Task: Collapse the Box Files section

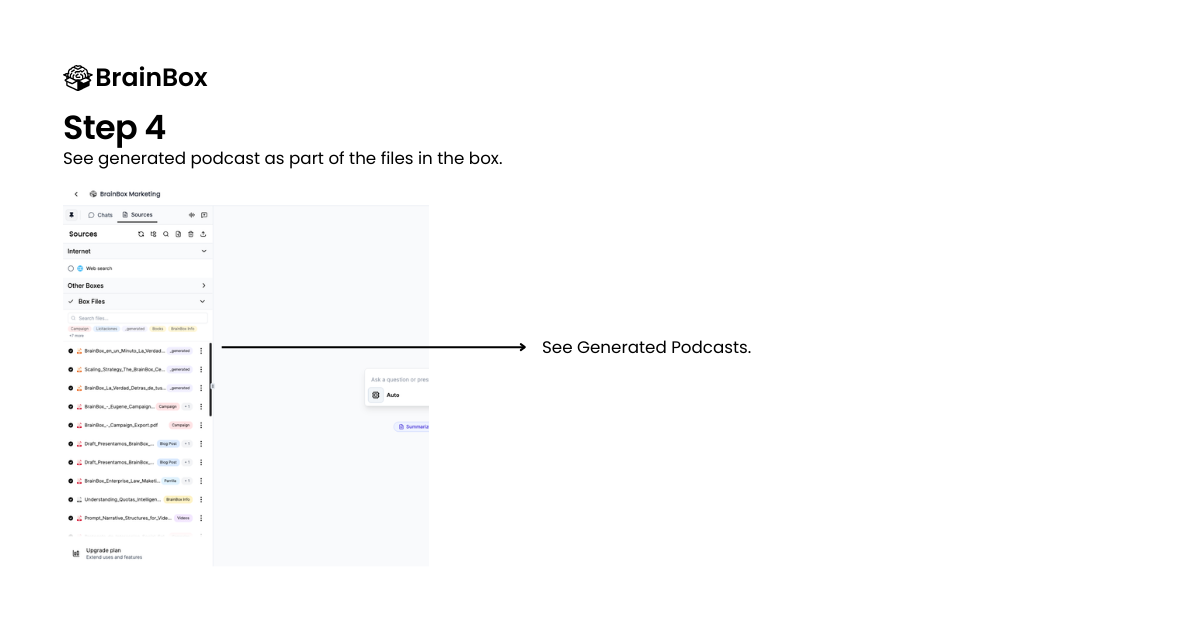Action: coord(204,301)
